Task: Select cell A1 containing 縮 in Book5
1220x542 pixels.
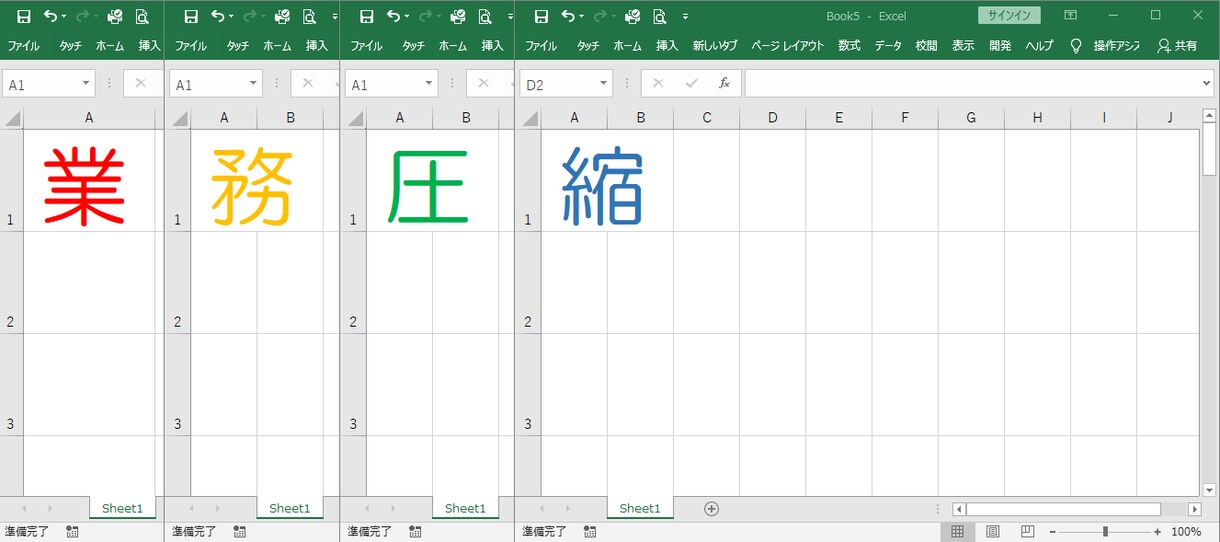Action: coord(574,180)
